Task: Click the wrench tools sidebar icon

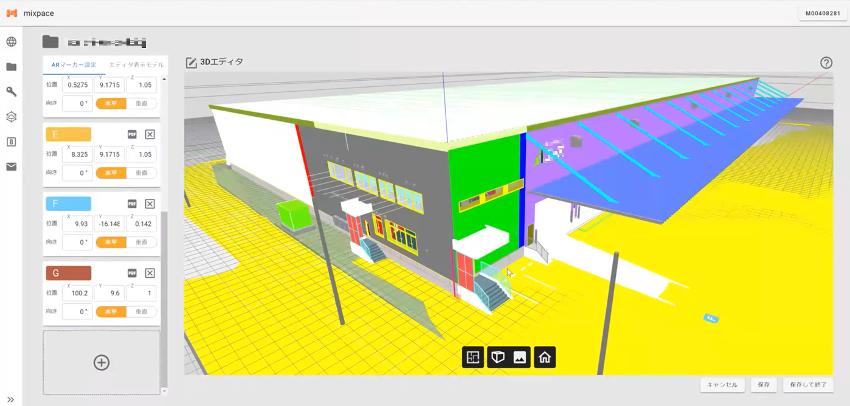Action: (12, 91)
